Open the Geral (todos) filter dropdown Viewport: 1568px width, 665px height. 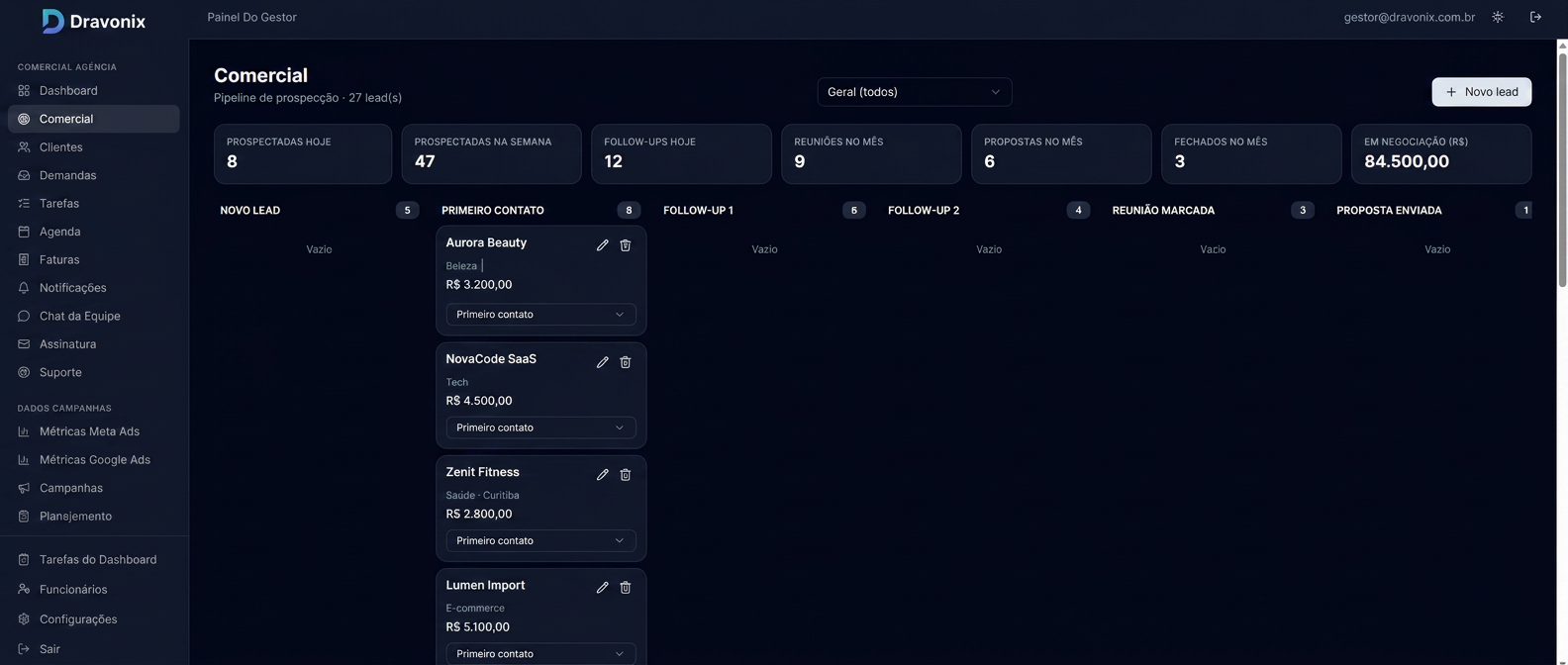click(x=915, y=92)
